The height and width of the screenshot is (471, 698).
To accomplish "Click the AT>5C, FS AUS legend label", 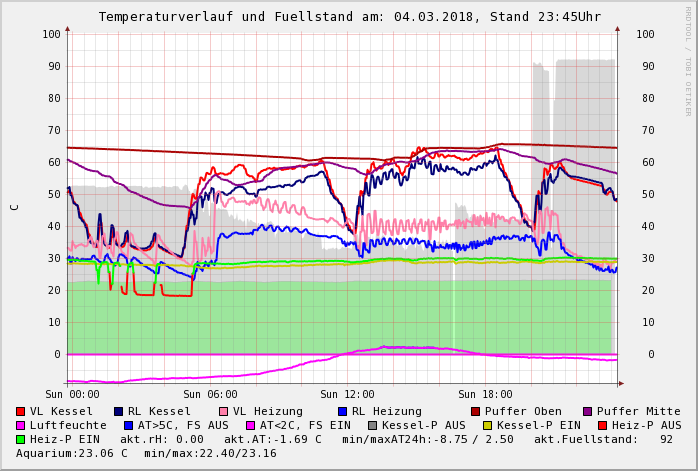I will pos(183,425).
